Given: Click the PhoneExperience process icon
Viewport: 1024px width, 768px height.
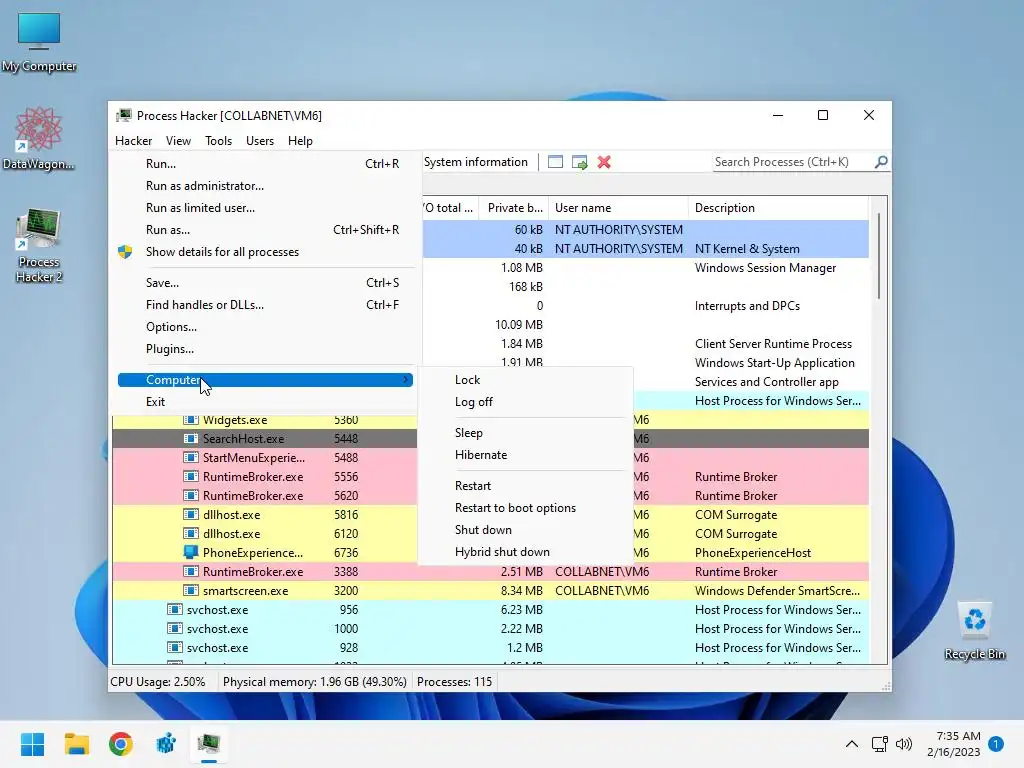Looking at the screenshot, I should (191, 552).
